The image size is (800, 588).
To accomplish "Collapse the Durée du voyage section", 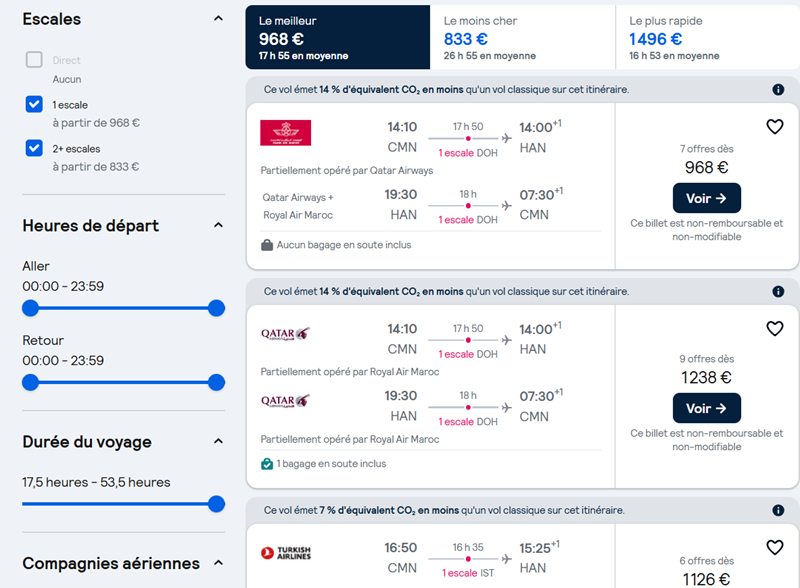I will (x=218, y=441).
